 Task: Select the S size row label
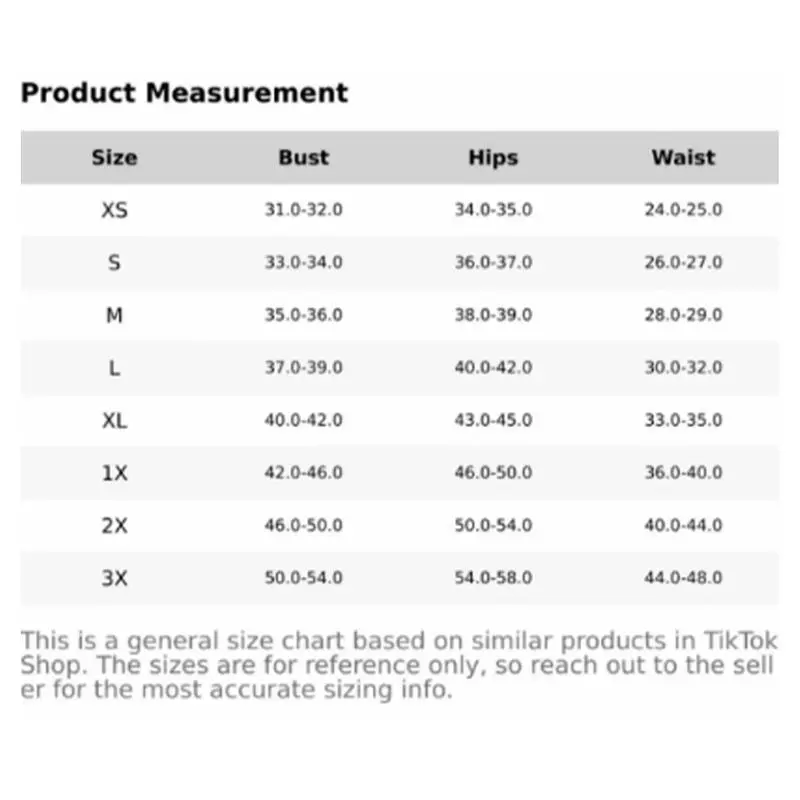coord(114,263)
